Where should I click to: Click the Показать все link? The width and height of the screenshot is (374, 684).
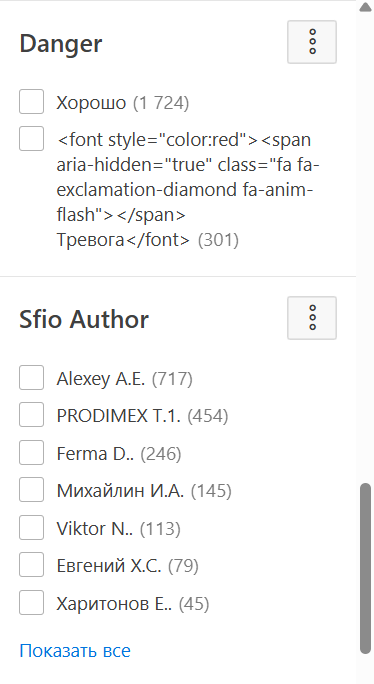click(75, 650)
